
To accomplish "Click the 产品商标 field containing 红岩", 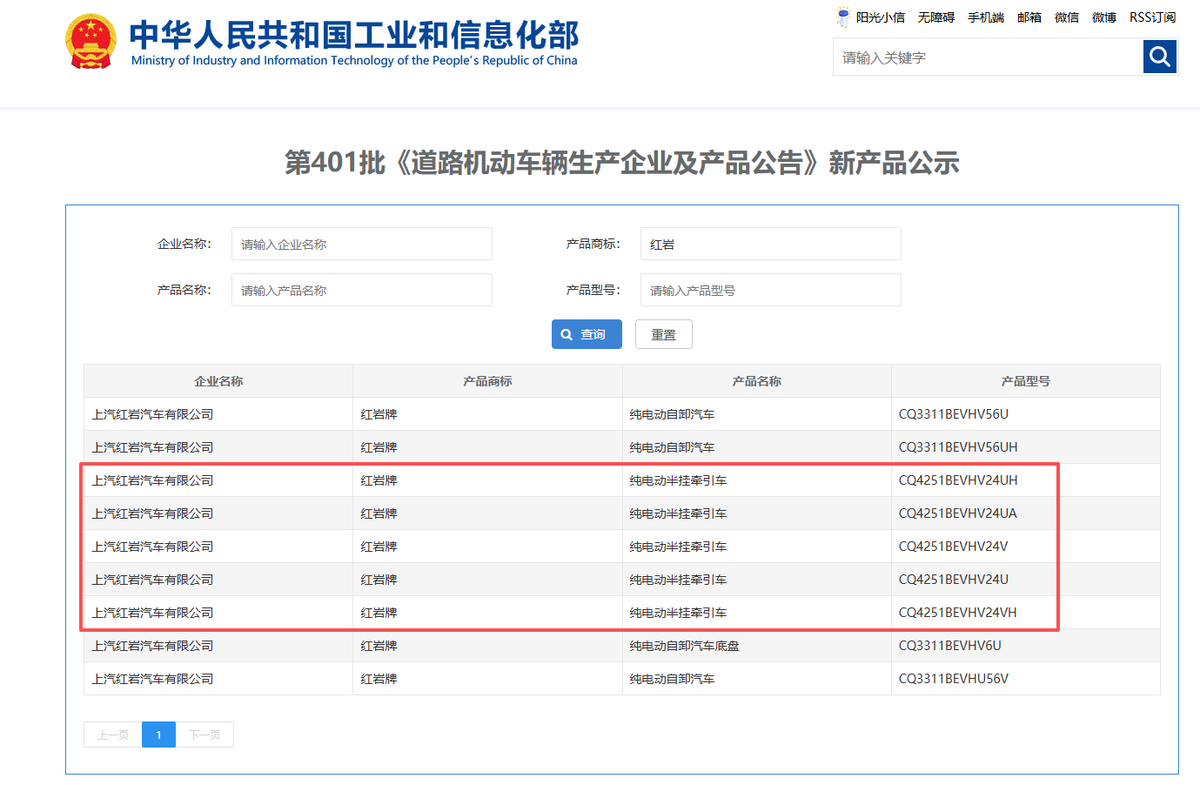I will (770, 244).
